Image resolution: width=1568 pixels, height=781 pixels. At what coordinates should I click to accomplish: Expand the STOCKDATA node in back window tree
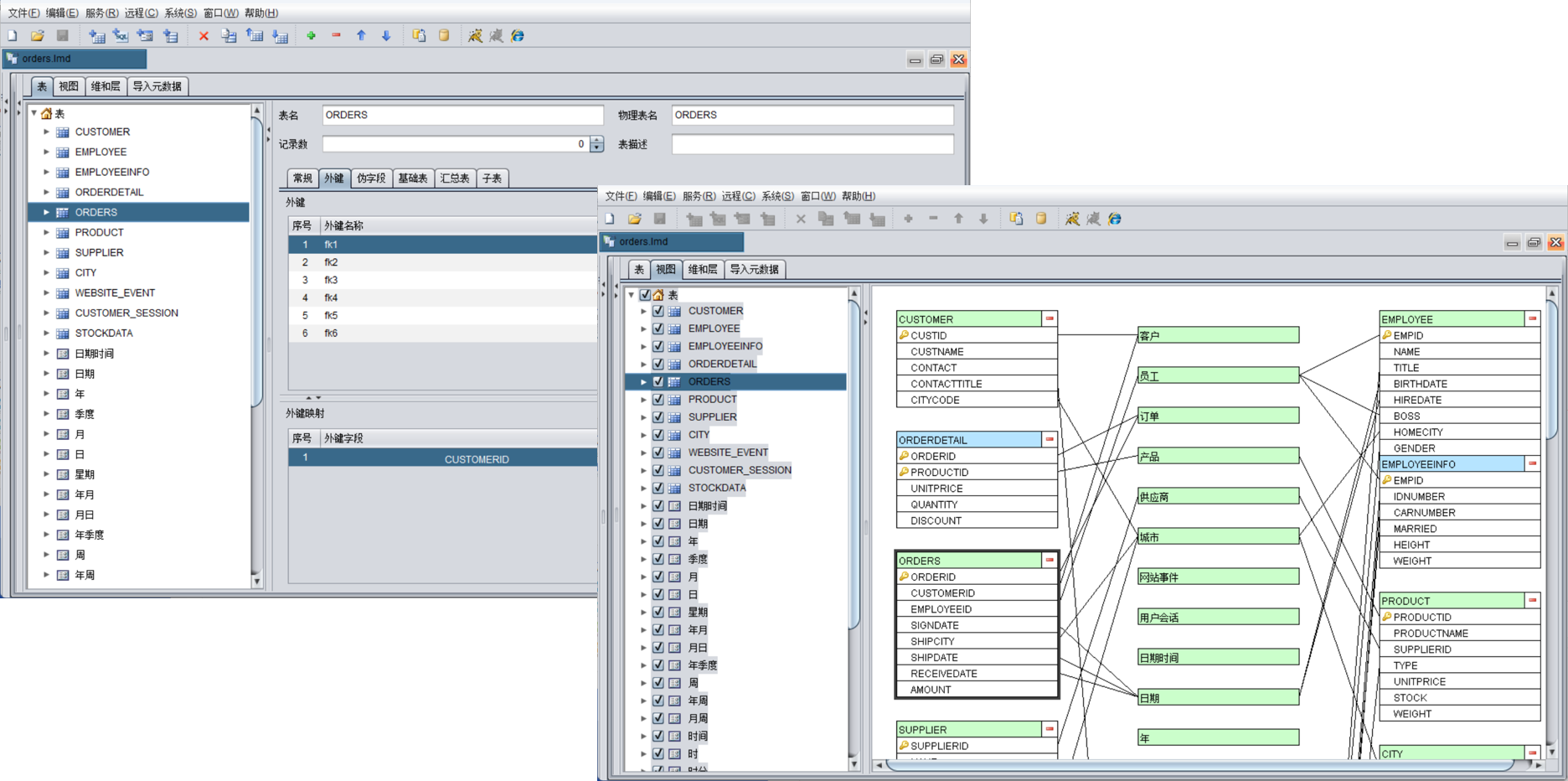point(46,333)
